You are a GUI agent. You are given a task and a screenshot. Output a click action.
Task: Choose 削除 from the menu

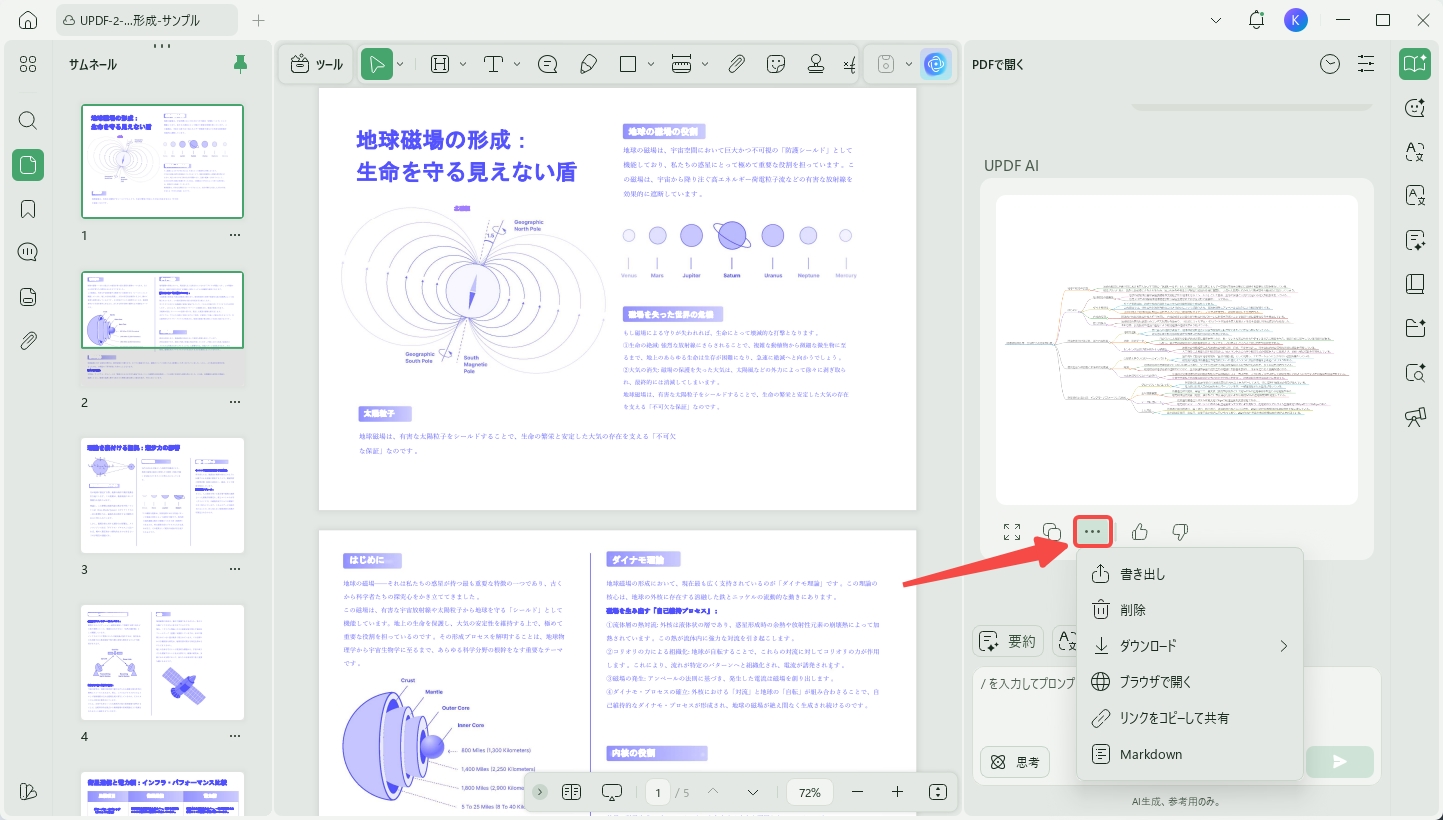tap(1190, 610)
